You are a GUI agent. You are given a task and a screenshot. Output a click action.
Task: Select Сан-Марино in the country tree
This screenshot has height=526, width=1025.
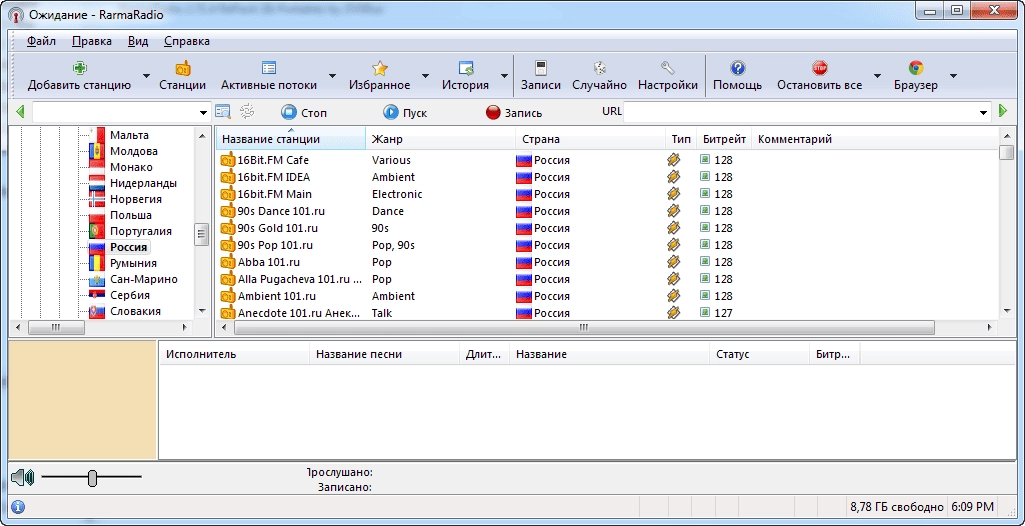click(143, 279)
